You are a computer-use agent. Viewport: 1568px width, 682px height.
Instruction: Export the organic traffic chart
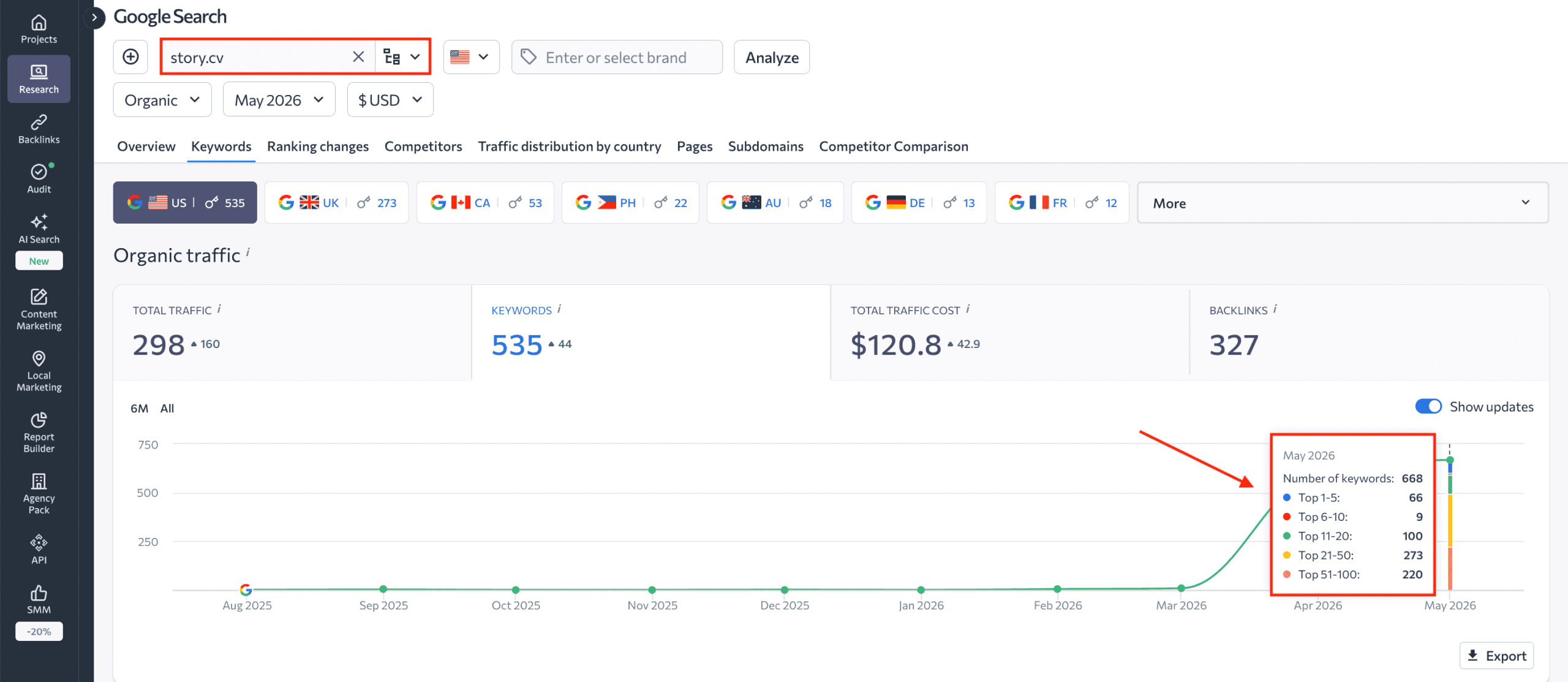(x=1496, y=656)
